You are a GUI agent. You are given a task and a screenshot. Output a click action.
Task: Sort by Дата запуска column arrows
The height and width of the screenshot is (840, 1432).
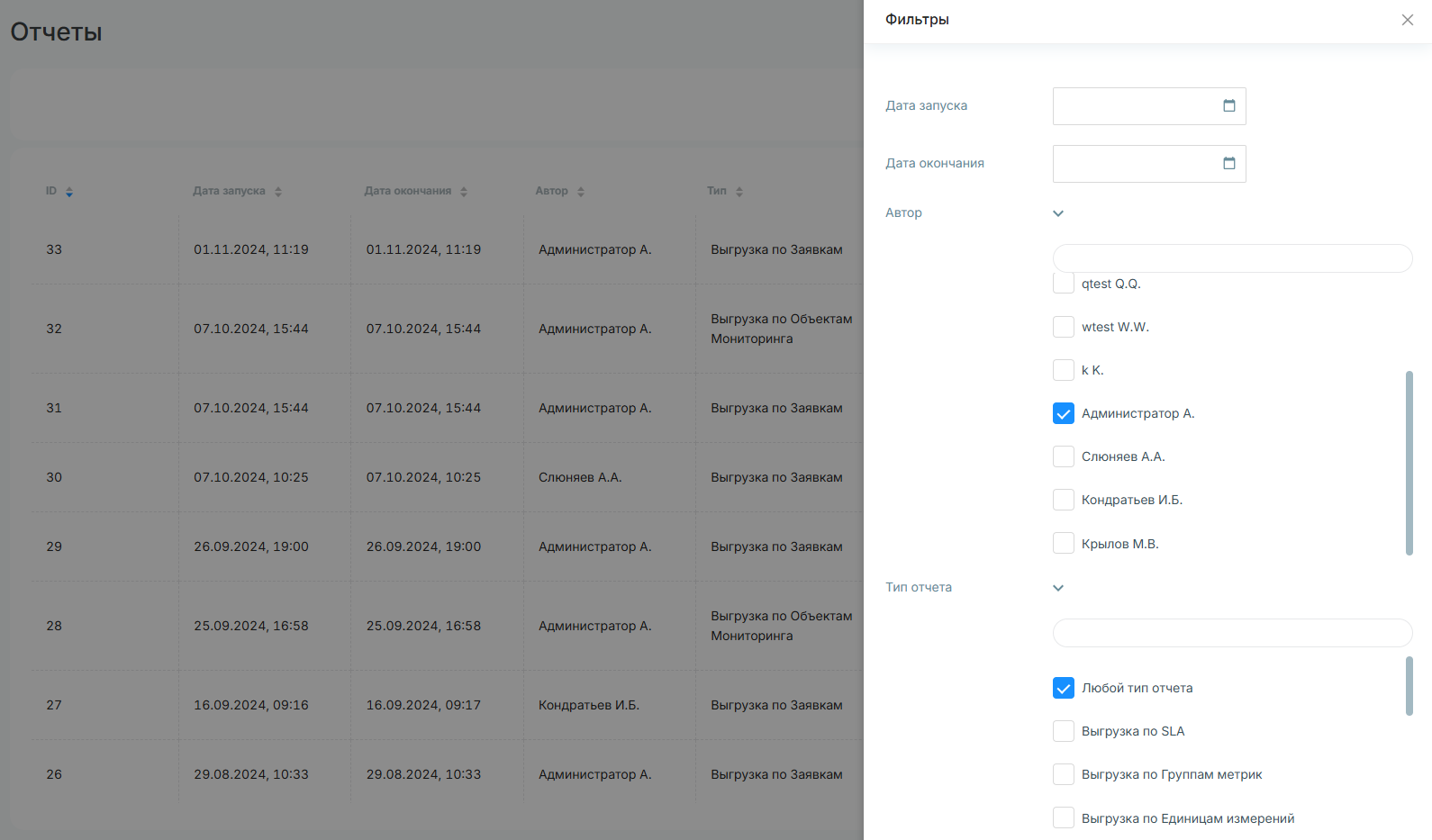[278, 192]
